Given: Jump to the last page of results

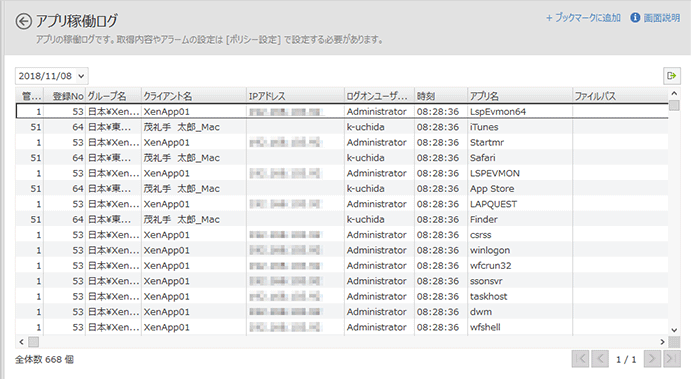Looking at the screenshot, I should 672,359.
